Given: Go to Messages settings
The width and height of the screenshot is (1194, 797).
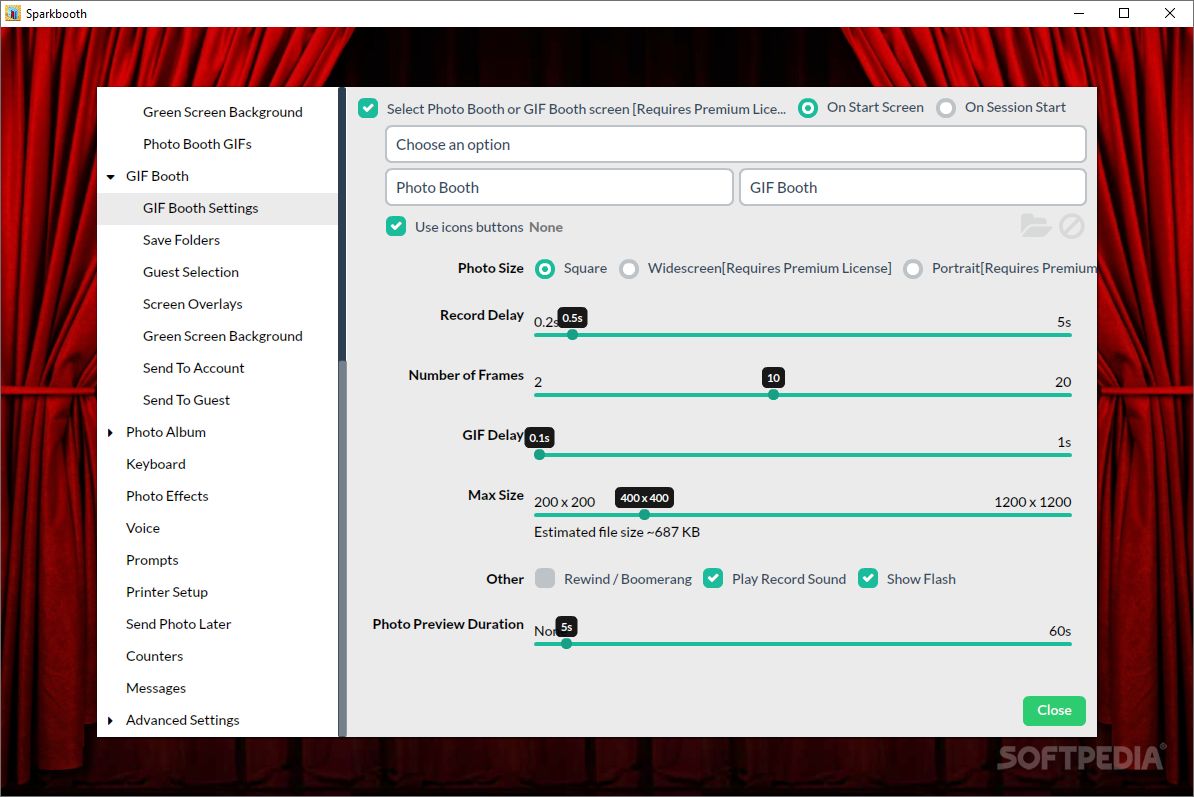Looking at the screenshot, I should (155, 687).
